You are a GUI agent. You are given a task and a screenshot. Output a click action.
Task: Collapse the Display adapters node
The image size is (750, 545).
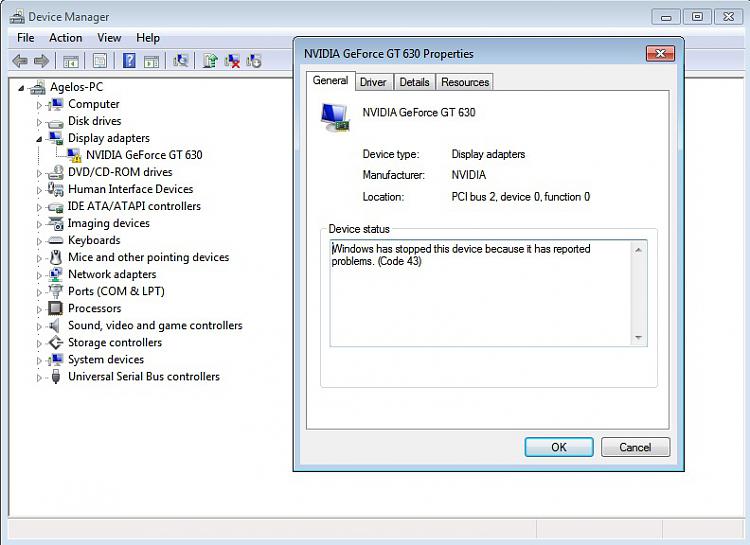pos(39,139)
